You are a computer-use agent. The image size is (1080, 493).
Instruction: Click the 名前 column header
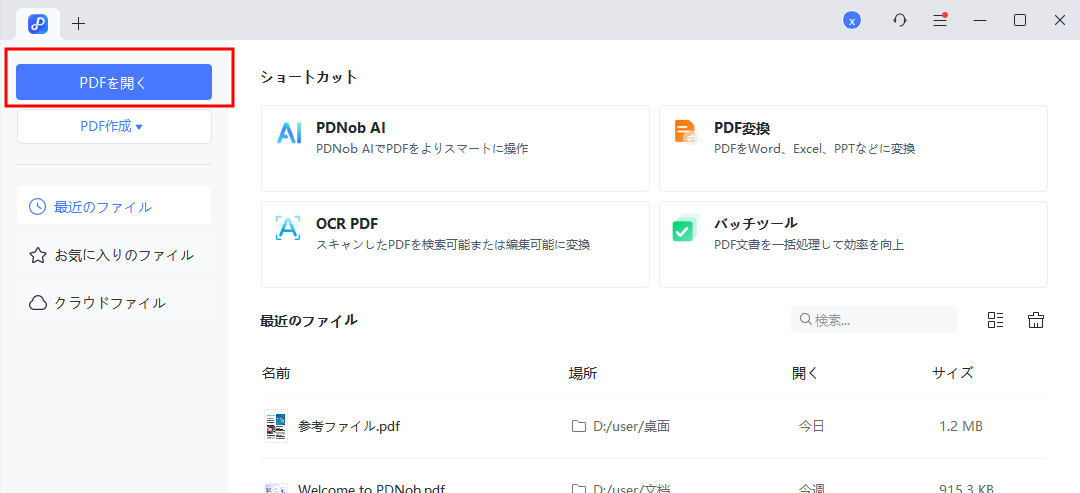[x=276, y=373]
